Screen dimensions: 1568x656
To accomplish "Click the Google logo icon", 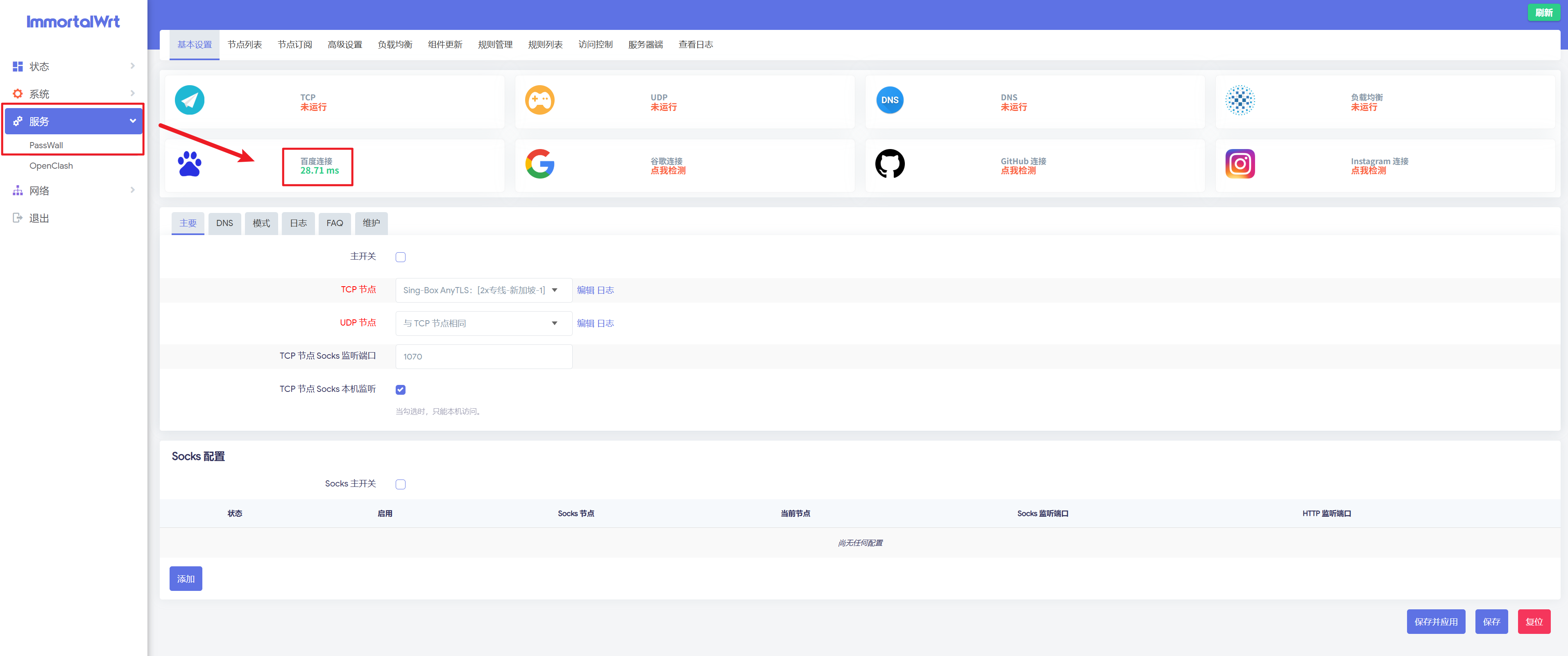I will tap(540, 164).
